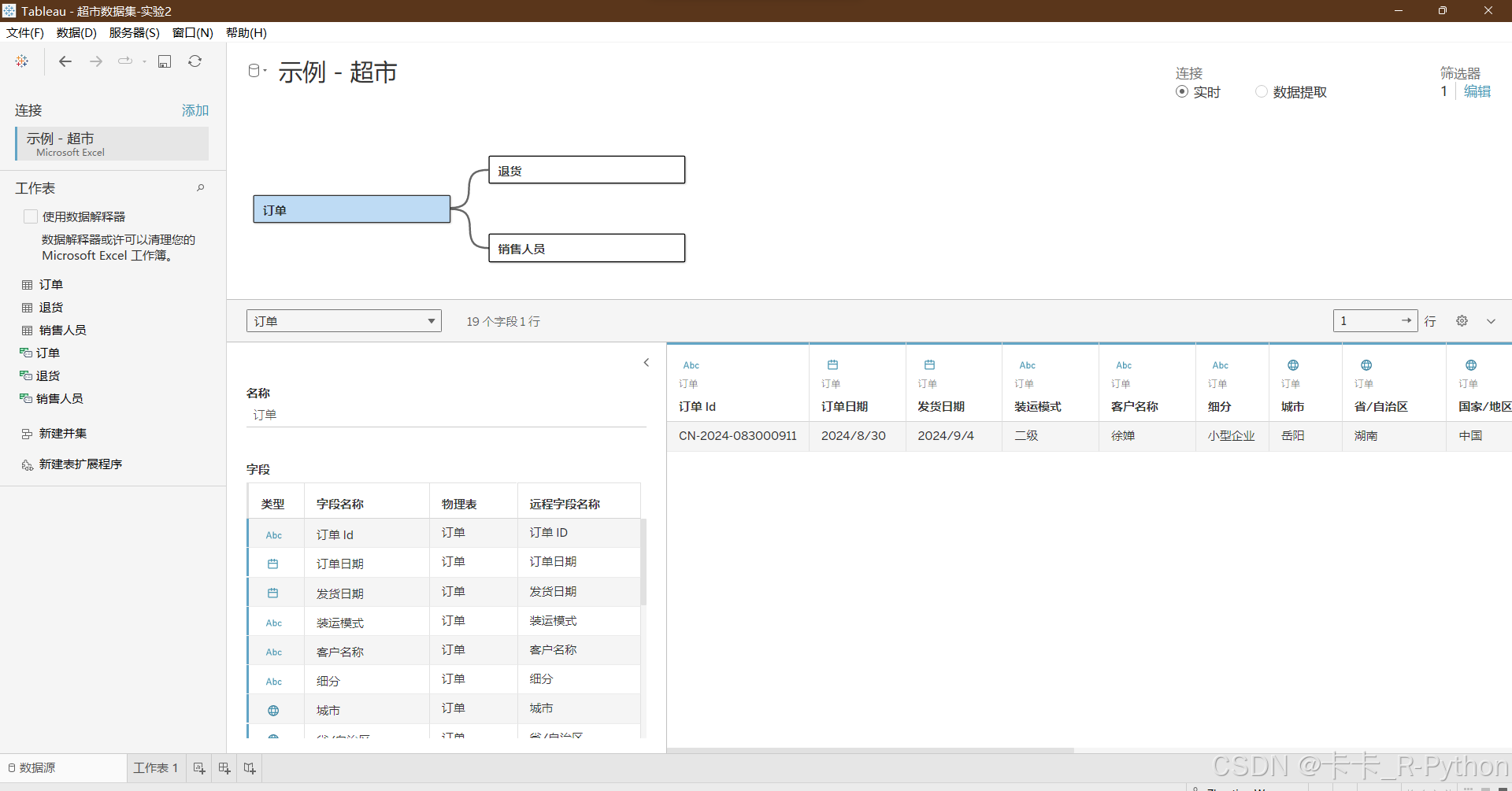Select the 数据提取 extract radio button
1512x791 pixels.
click(x=1262, y=92)
